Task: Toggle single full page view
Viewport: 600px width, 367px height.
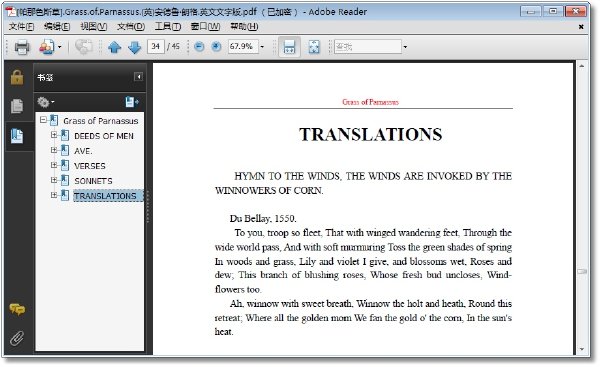Action: (x=314, y=47)
